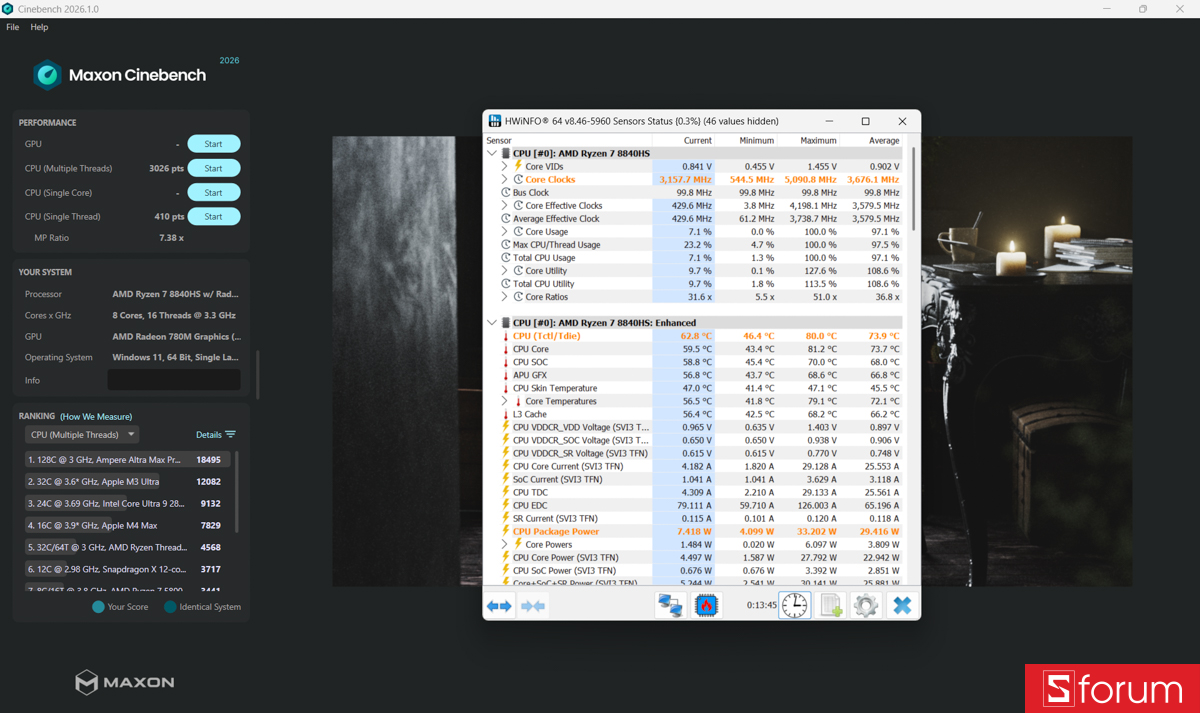Click the Cinebench ranking list scrollbar

[x=237, y=490]
